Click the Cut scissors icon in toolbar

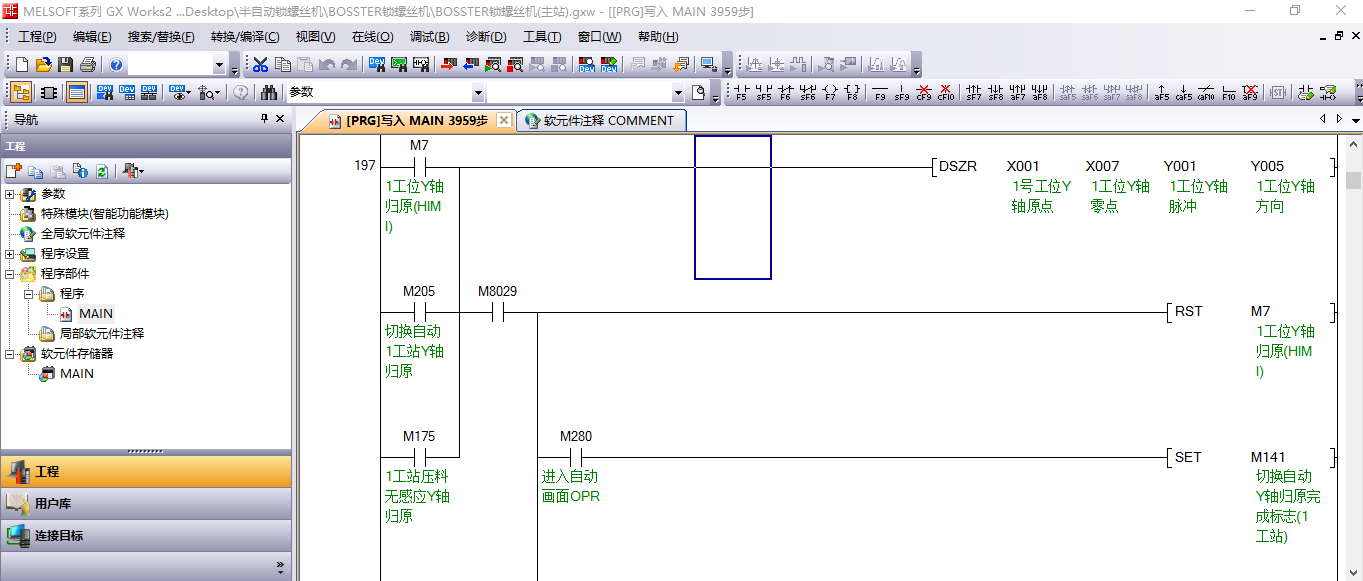click(x=260, y=65)
